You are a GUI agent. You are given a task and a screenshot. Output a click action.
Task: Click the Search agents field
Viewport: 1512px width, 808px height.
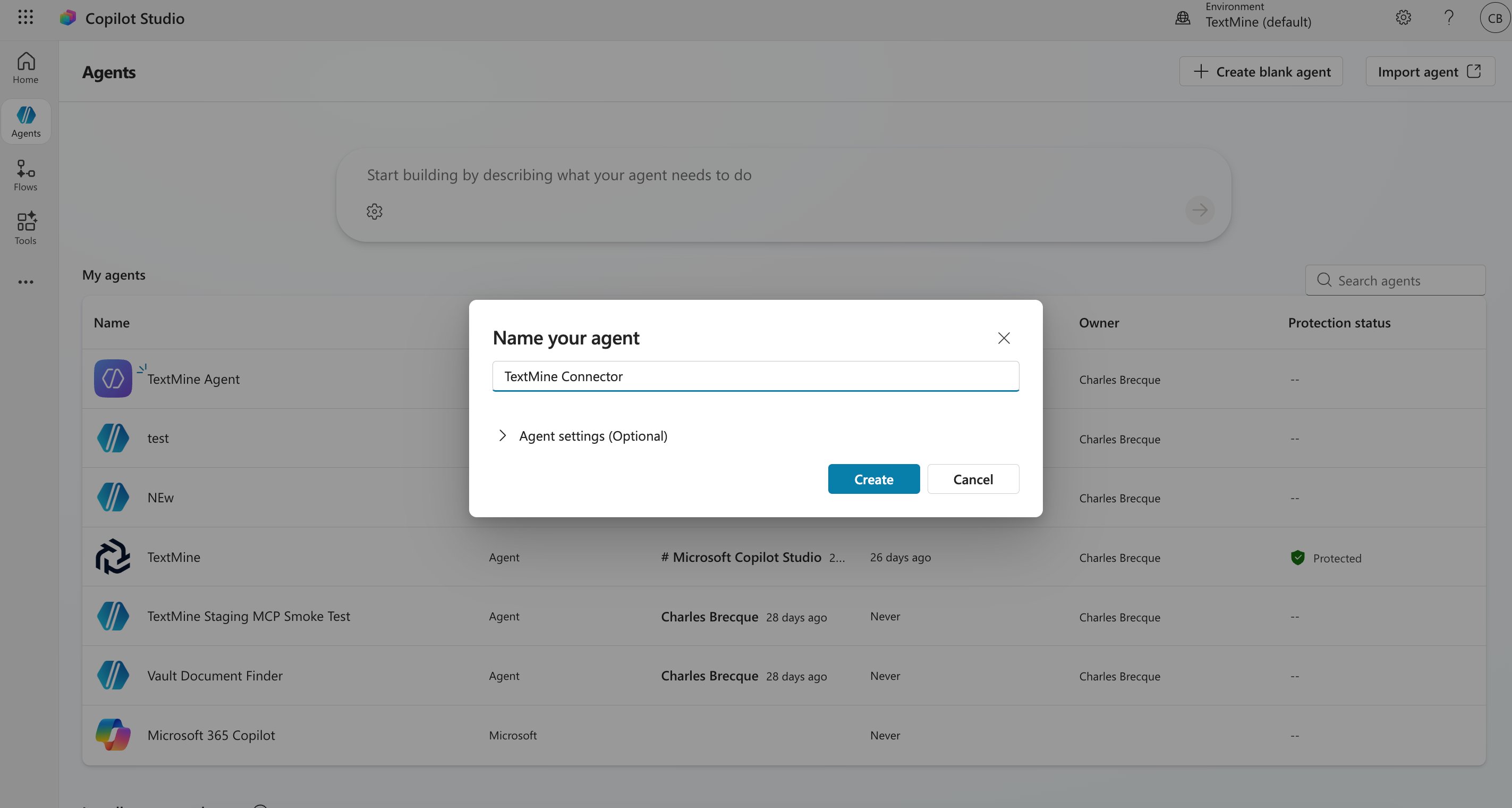(x=1395, y=280)
